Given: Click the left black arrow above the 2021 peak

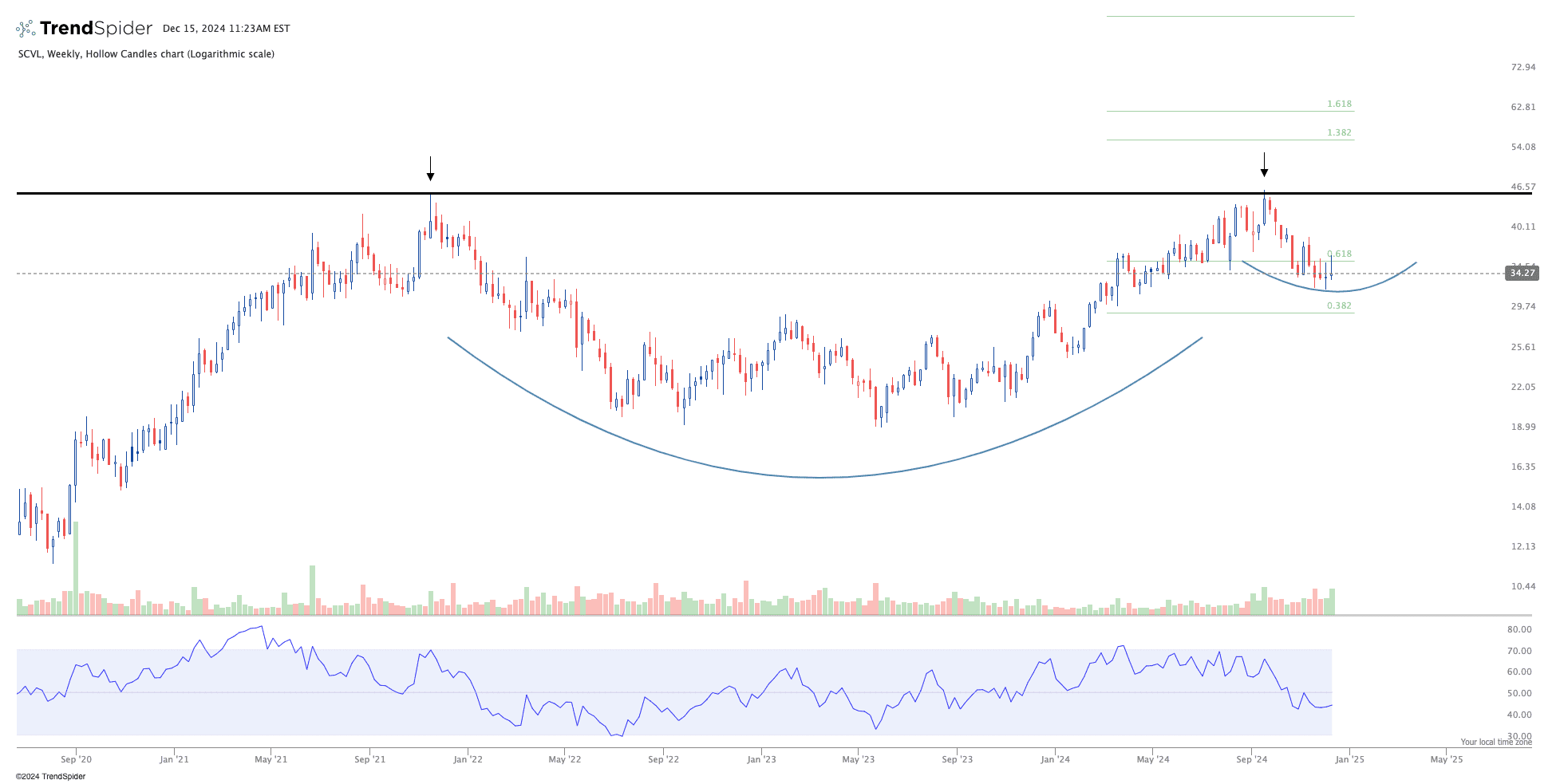Looking at the screenshot, I should 430,169.
